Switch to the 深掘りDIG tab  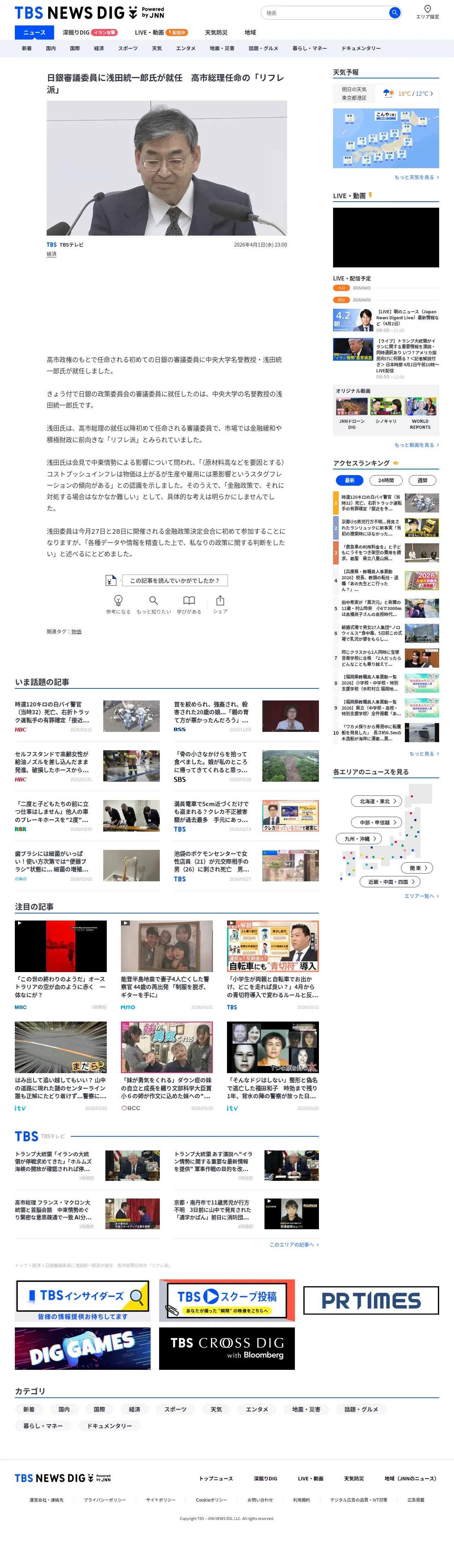point(90,32)
